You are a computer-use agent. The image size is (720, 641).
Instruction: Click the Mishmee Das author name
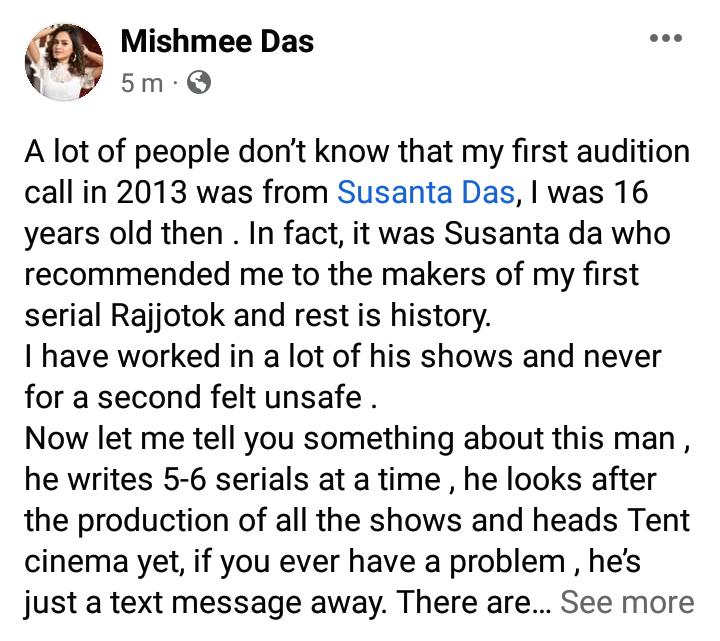click(217, 41)
